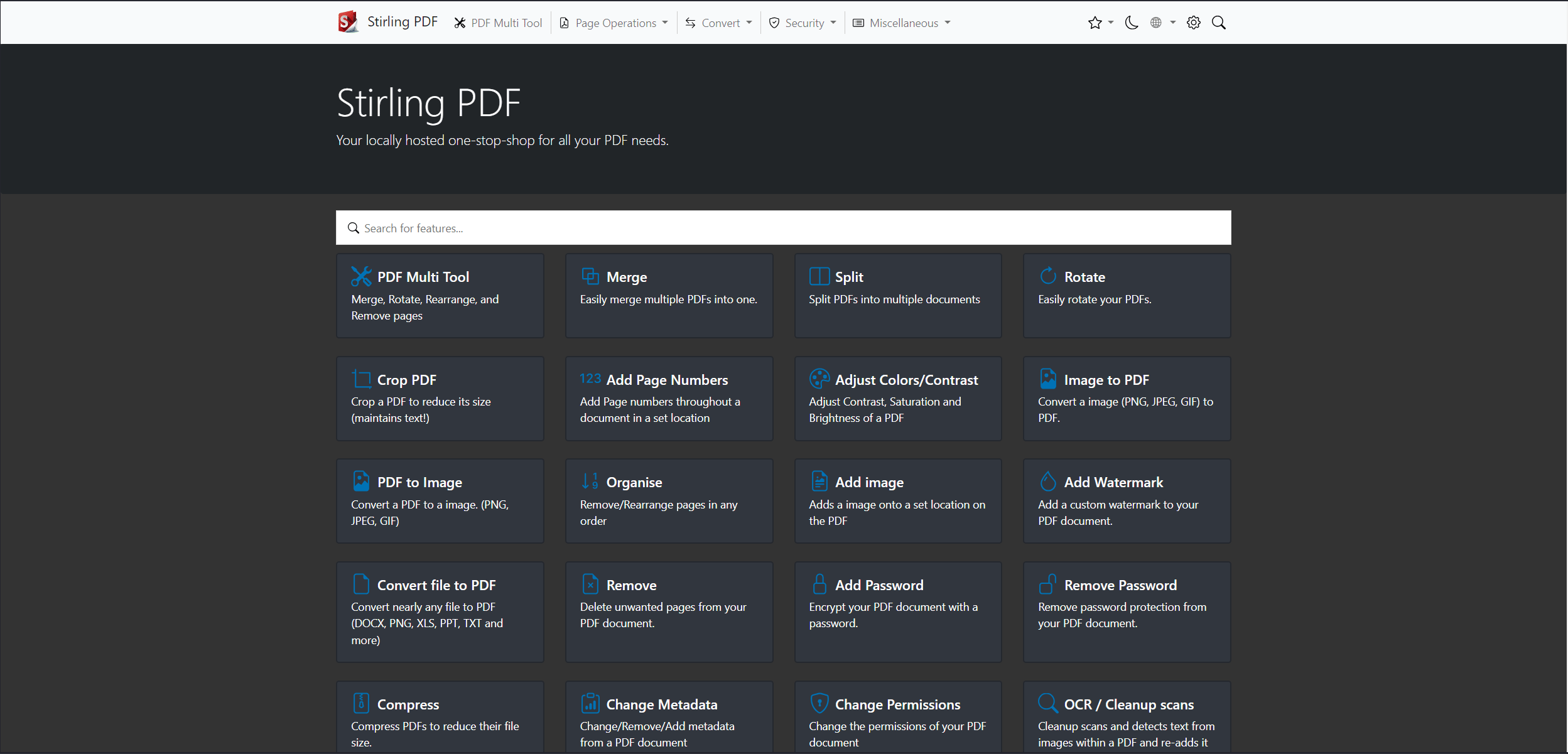
Task: Open OCR / Cleanup scans title
Action: click(x=1128, y=704)
